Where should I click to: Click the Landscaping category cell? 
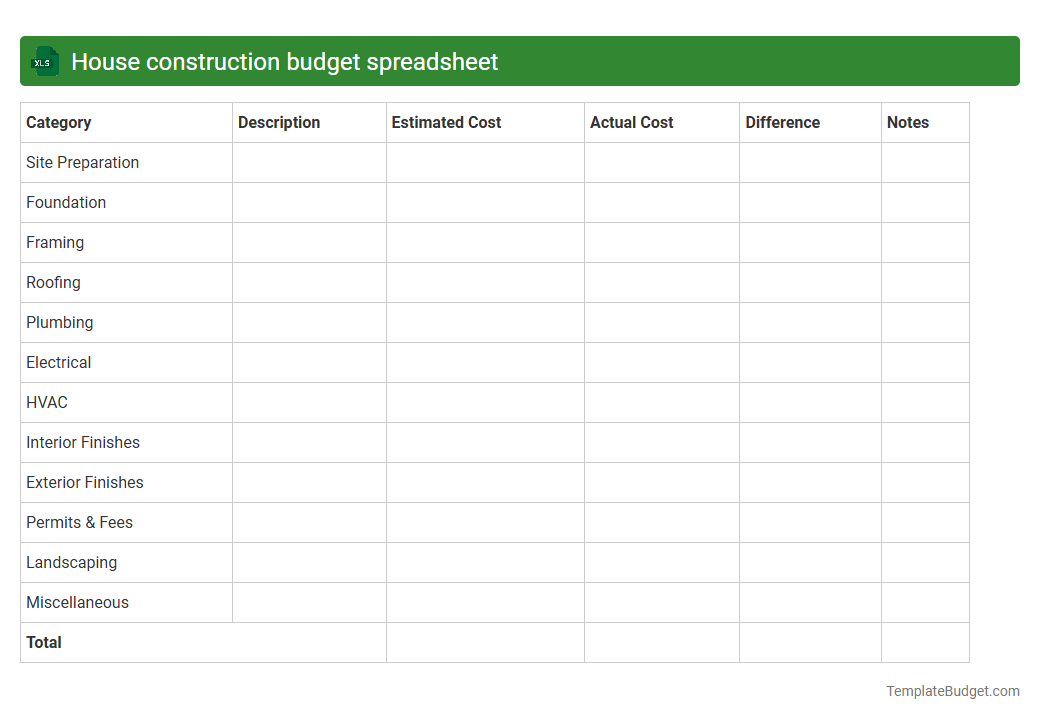pyautogui.click(x=71, y=562)
